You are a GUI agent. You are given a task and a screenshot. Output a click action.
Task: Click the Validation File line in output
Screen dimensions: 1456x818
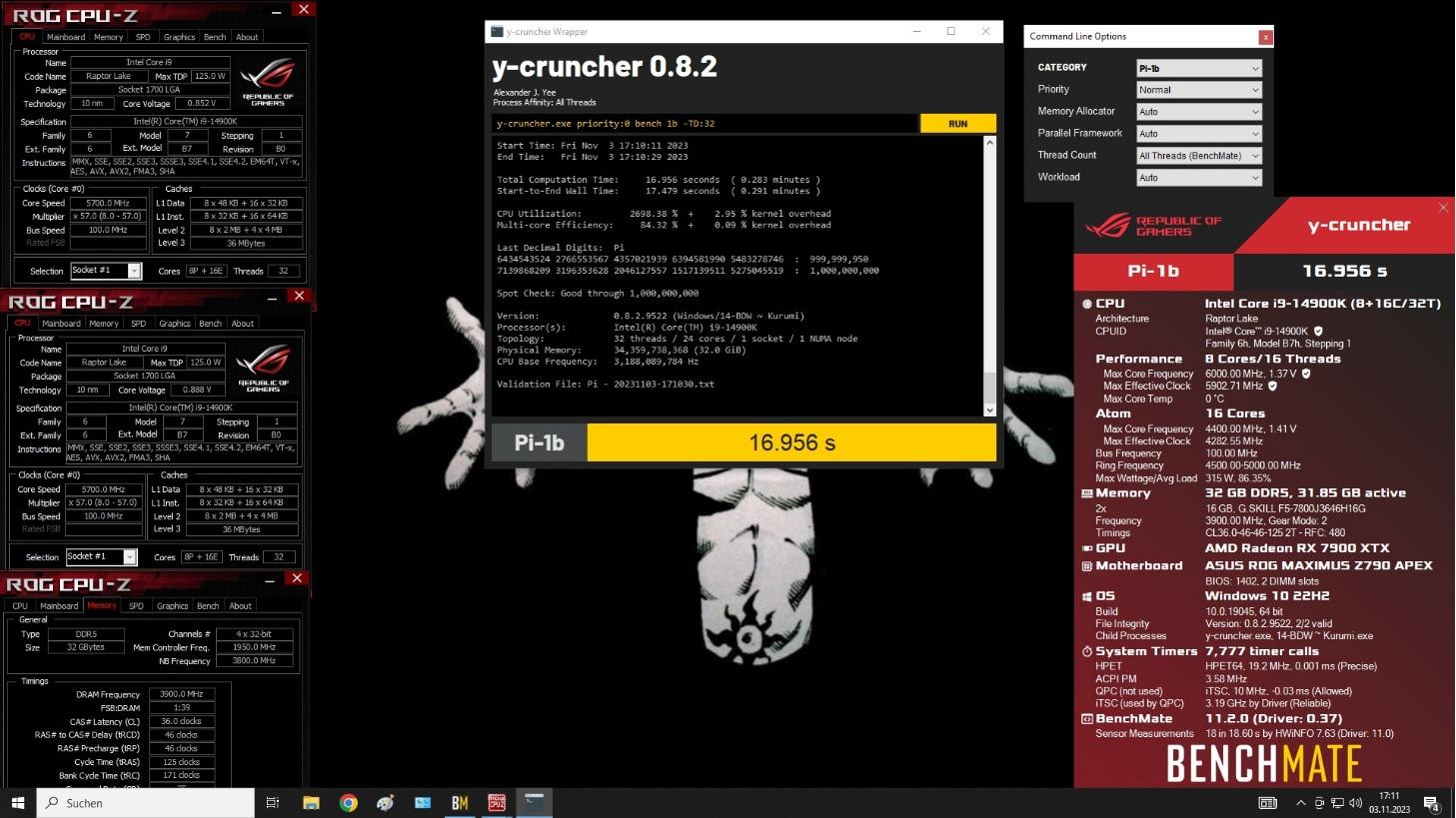606,385
